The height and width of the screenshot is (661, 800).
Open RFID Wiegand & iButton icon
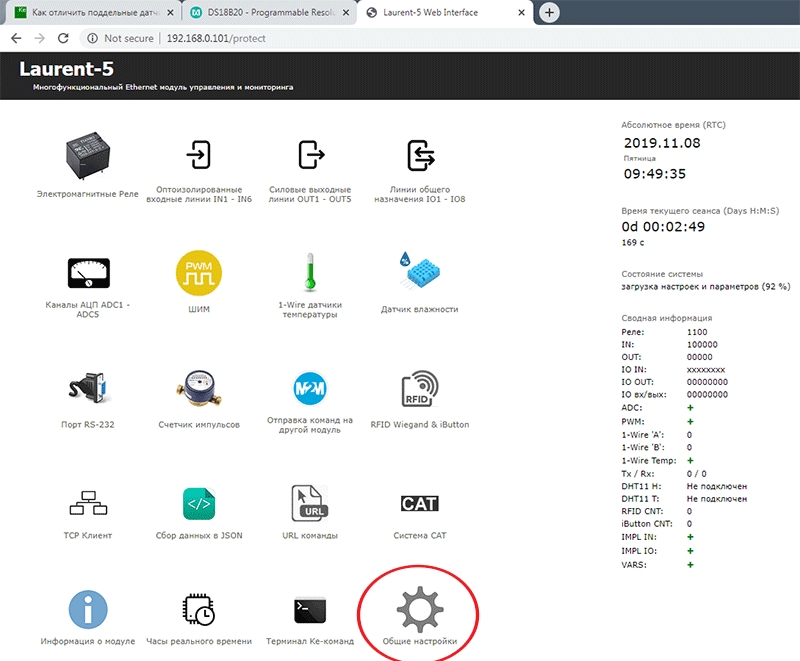419,390
